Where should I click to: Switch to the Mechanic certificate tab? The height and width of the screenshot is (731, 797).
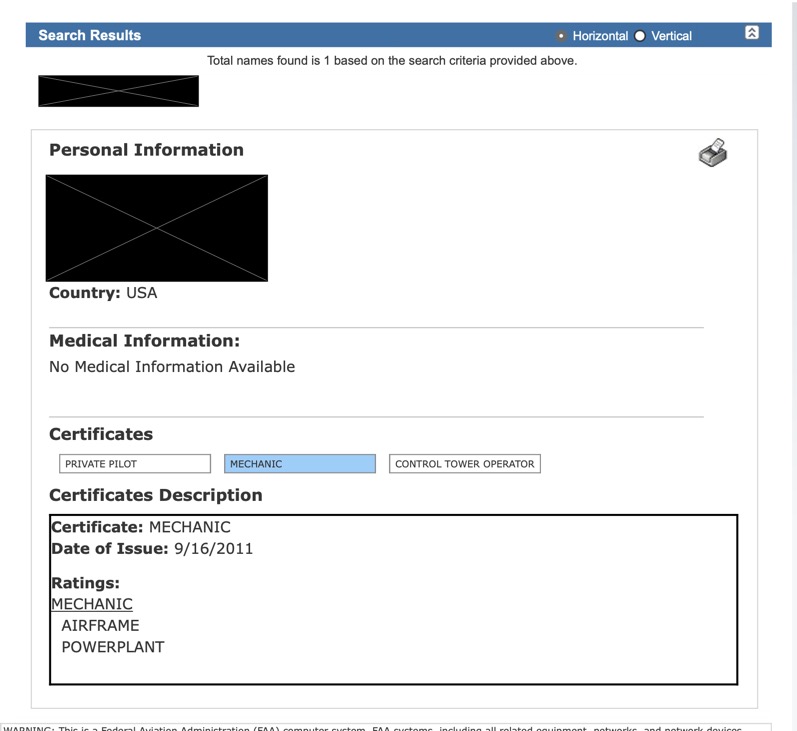coord(300,464)
